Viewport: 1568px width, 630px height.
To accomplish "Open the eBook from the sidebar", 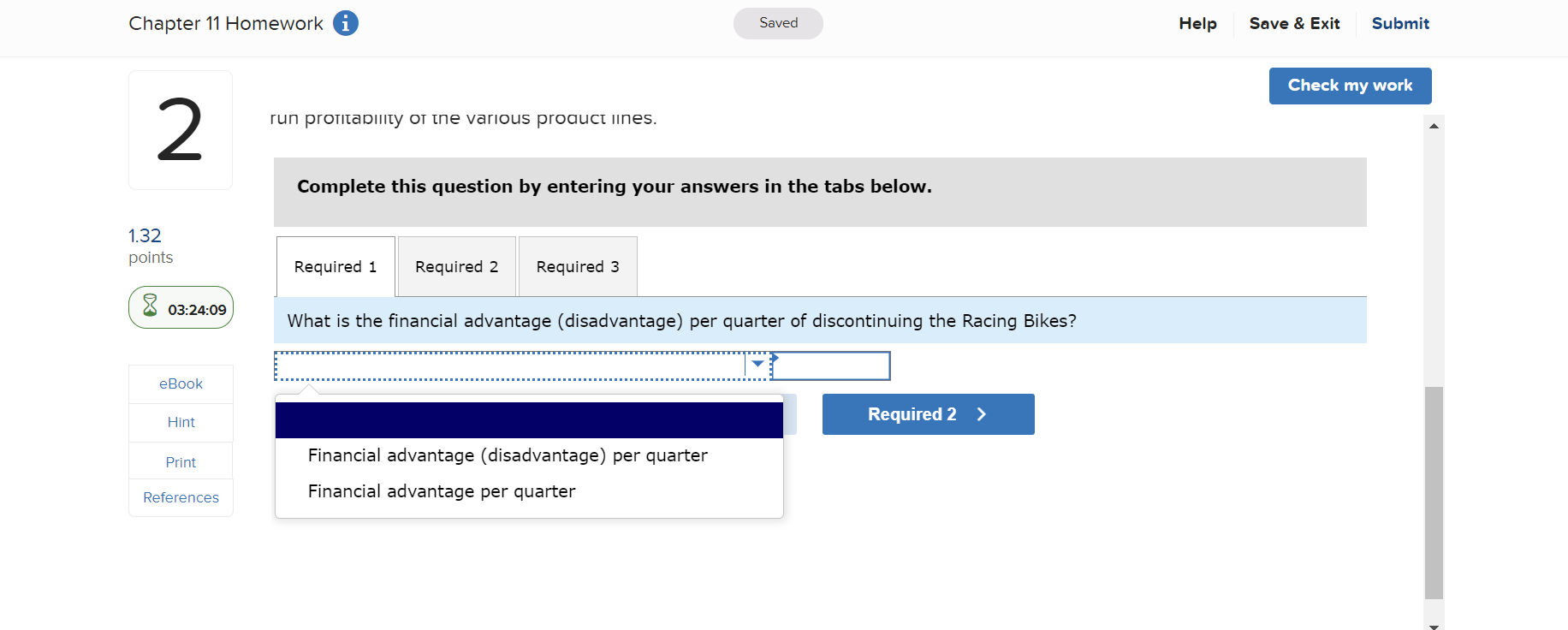I will pyautogui.click(x=180, y=383).
